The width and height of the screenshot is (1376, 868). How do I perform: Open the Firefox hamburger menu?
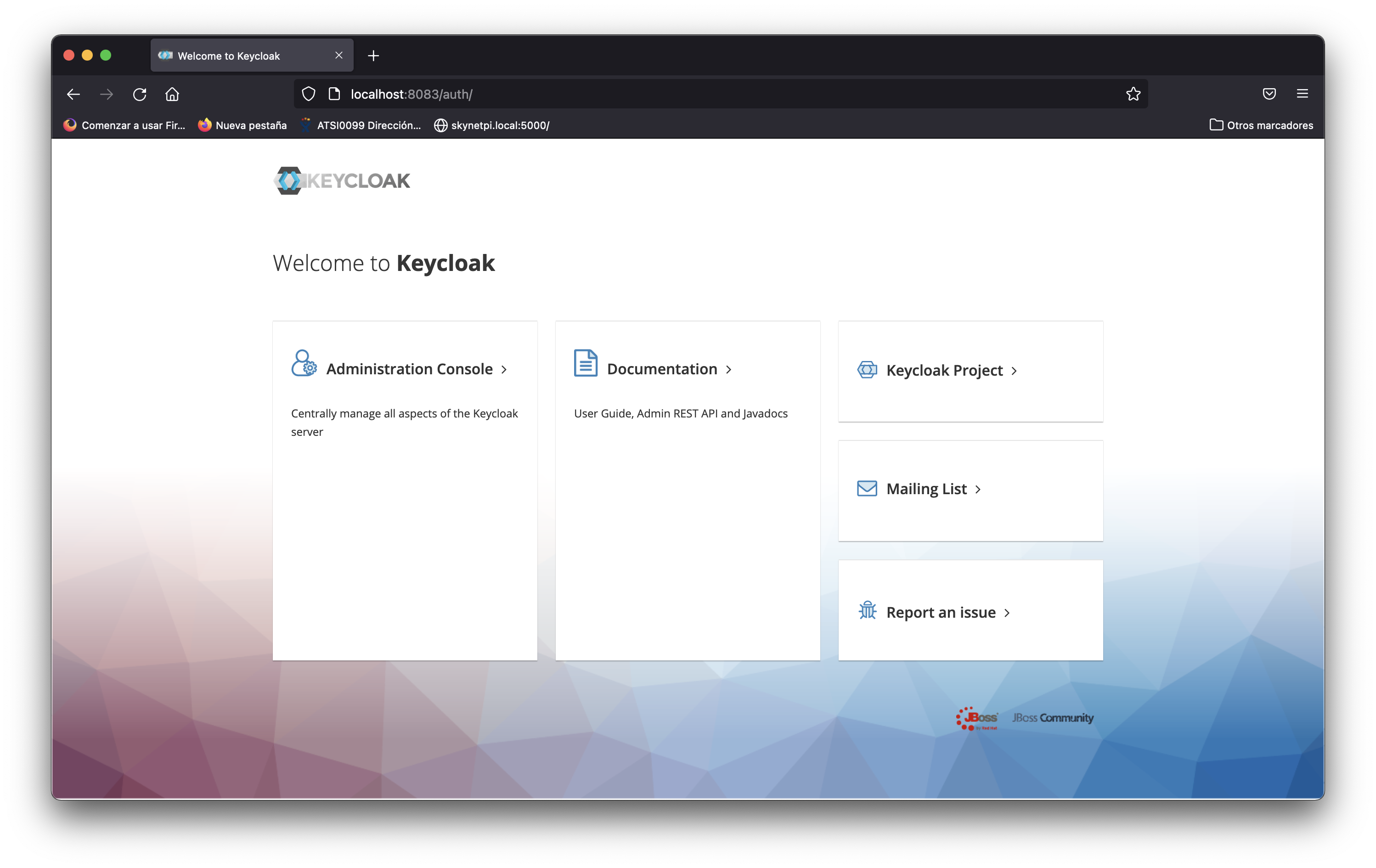pyautogui.click(x=1302, y=94)
